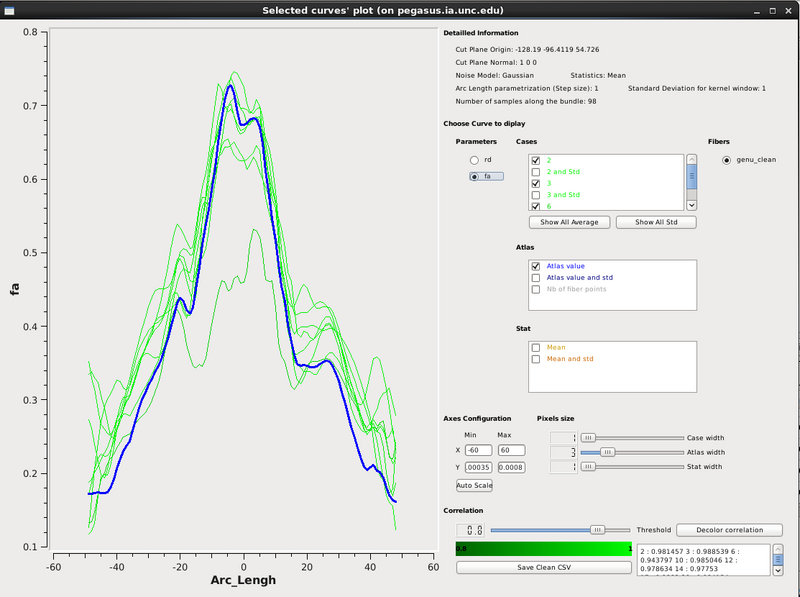
Task: Enable the Mean stat checkbox
Action: click(536, 347)
